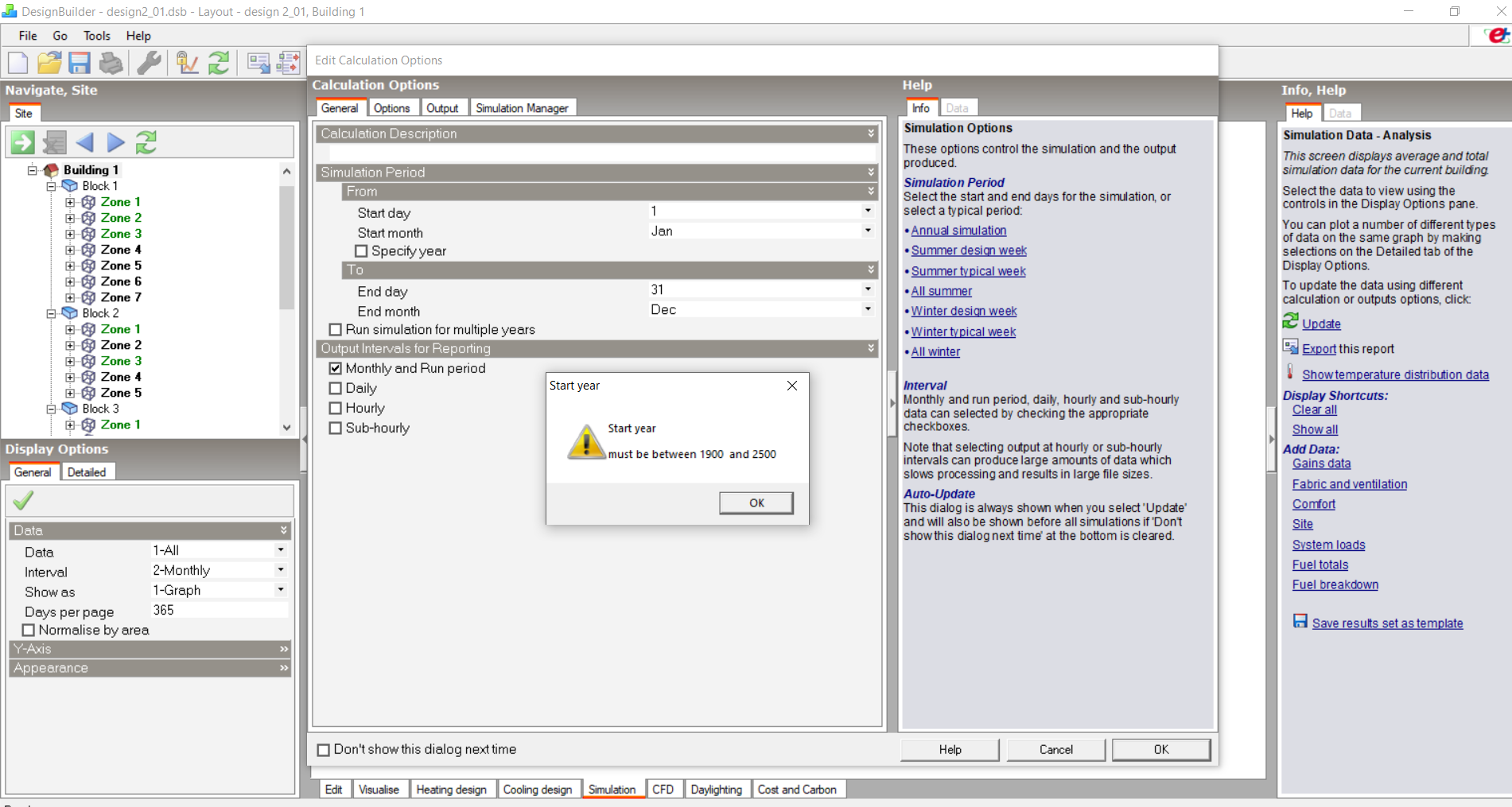Switch to the Options tab

pos(391,108)
